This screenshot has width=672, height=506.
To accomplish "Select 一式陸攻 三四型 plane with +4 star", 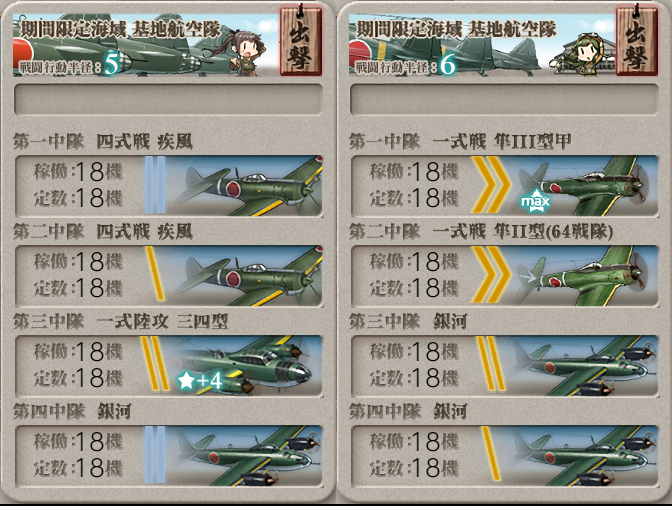I will pyautogui.click(x=244, y=365).
